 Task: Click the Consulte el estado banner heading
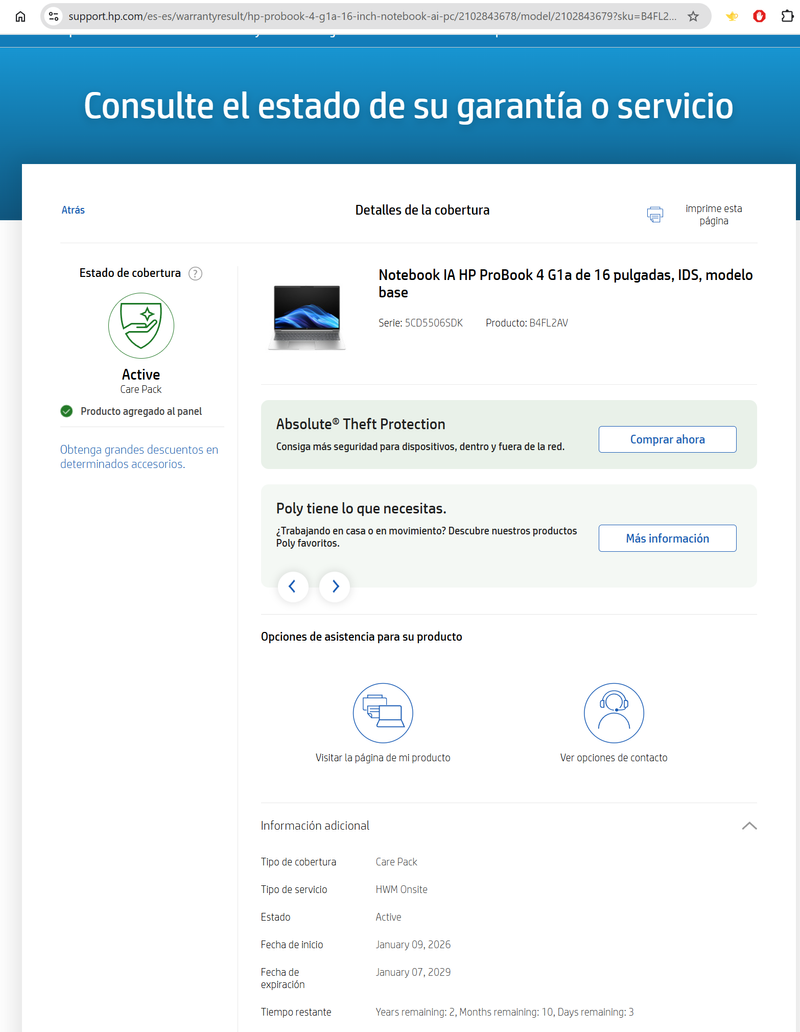(x=409, y=106)
